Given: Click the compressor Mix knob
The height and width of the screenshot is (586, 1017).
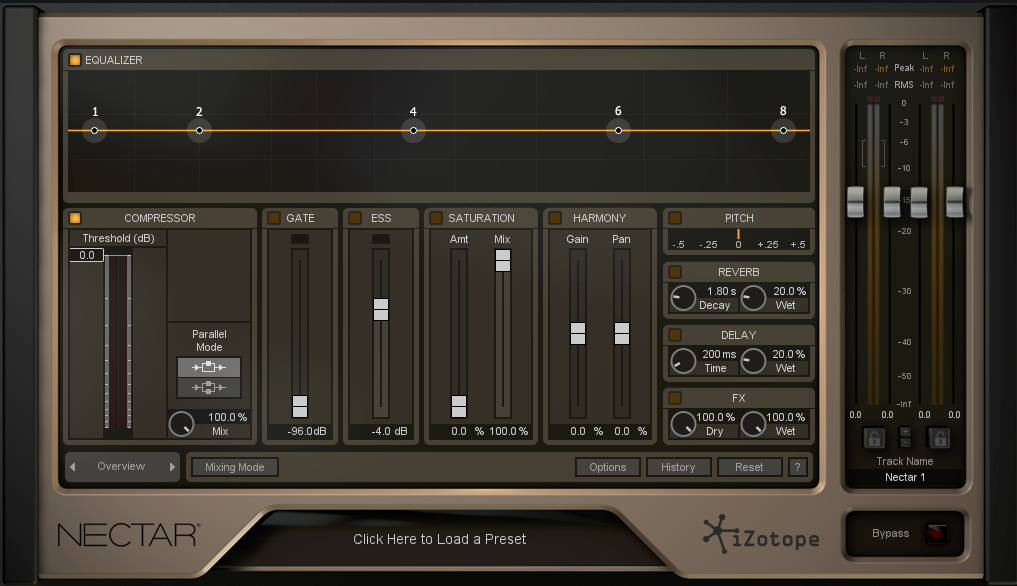Looking at the screenshot, I should 182,424.
